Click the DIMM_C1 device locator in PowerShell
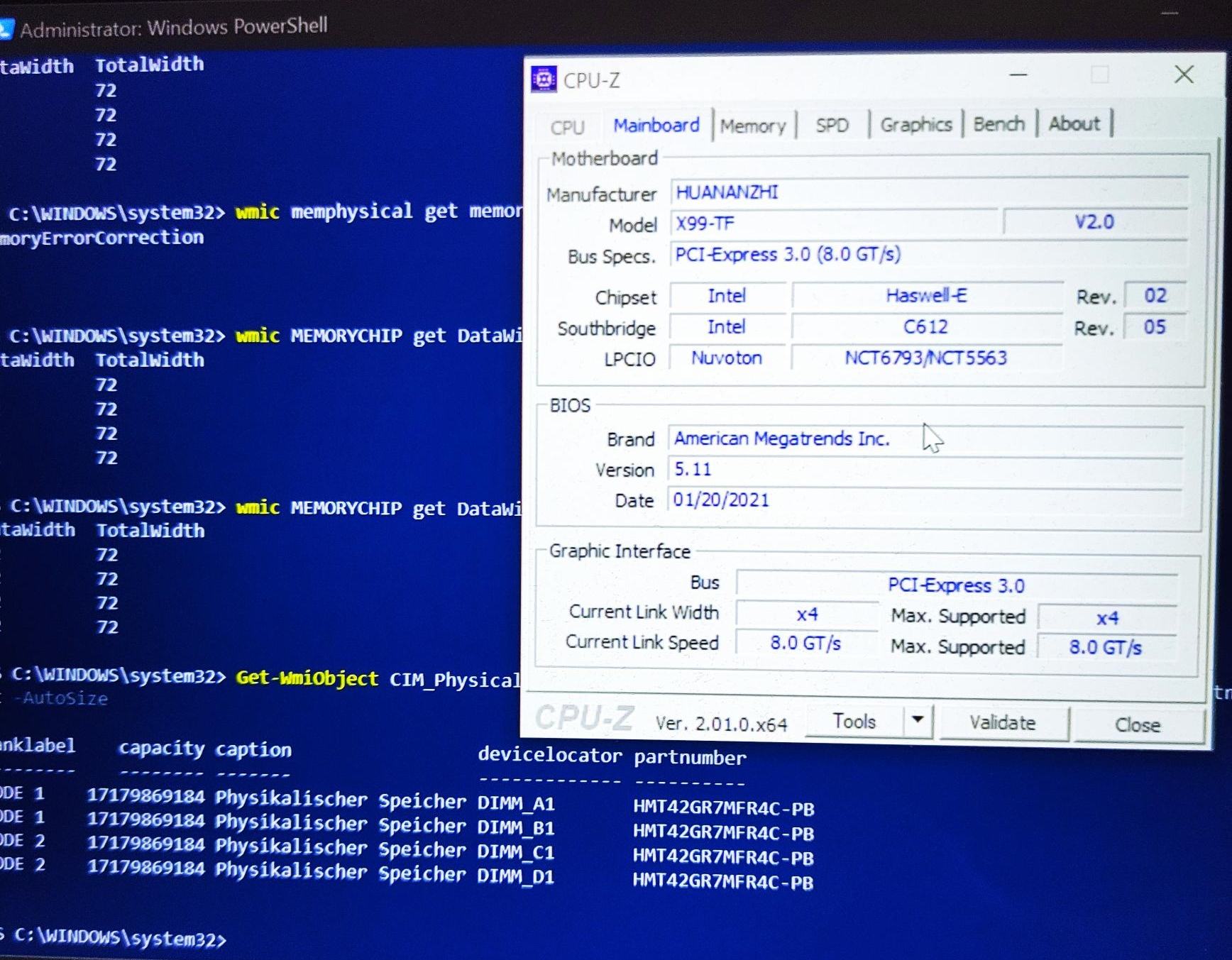 [516, 851]
